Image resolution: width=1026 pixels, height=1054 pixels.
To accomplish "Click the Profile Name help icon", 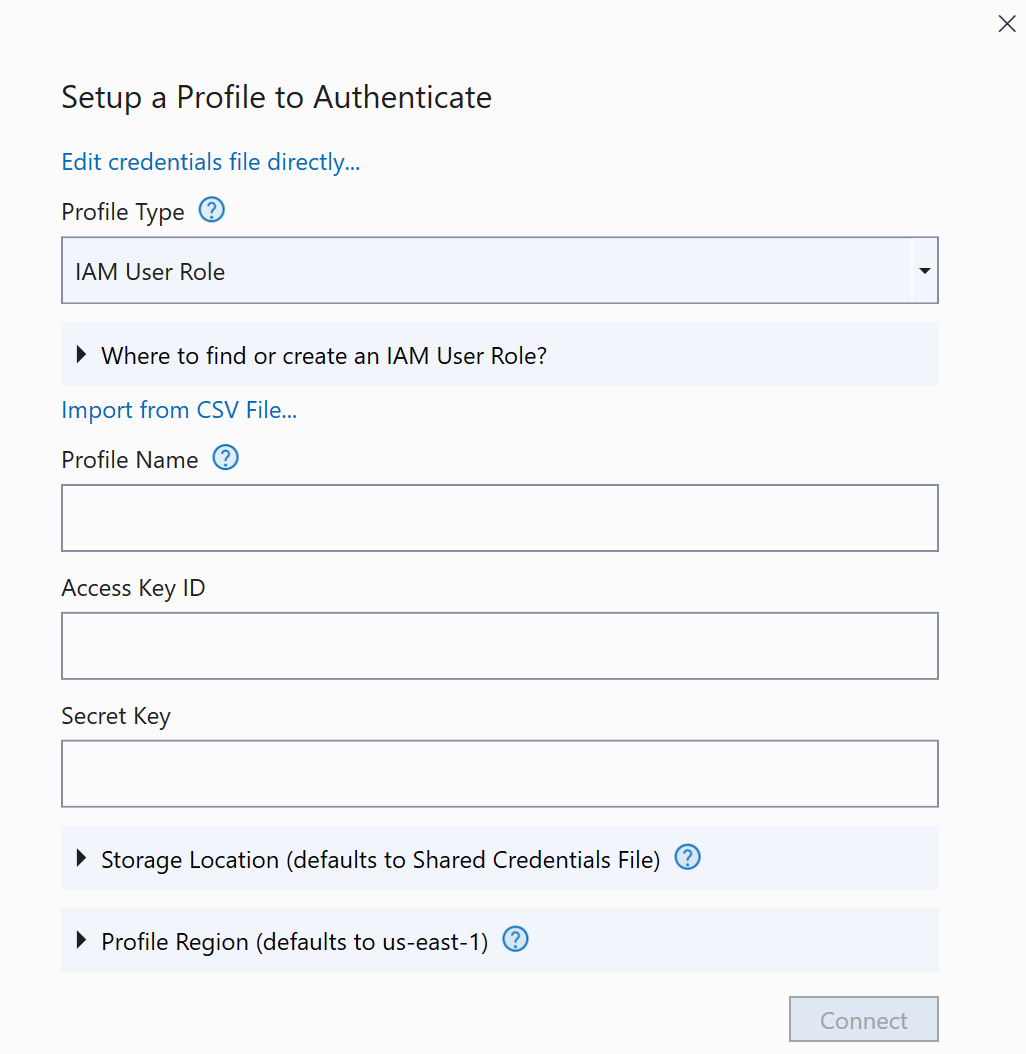I will [226, 458].
